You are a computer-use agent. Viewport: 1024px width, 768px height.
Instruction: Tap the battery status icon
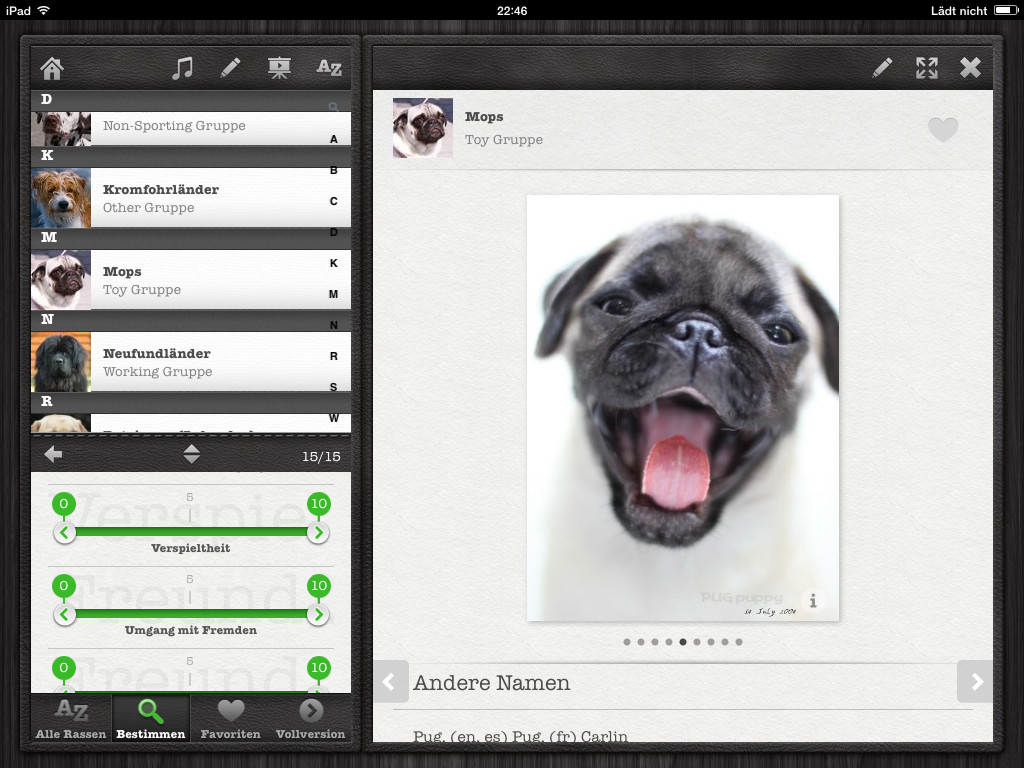coord(1006,10)
